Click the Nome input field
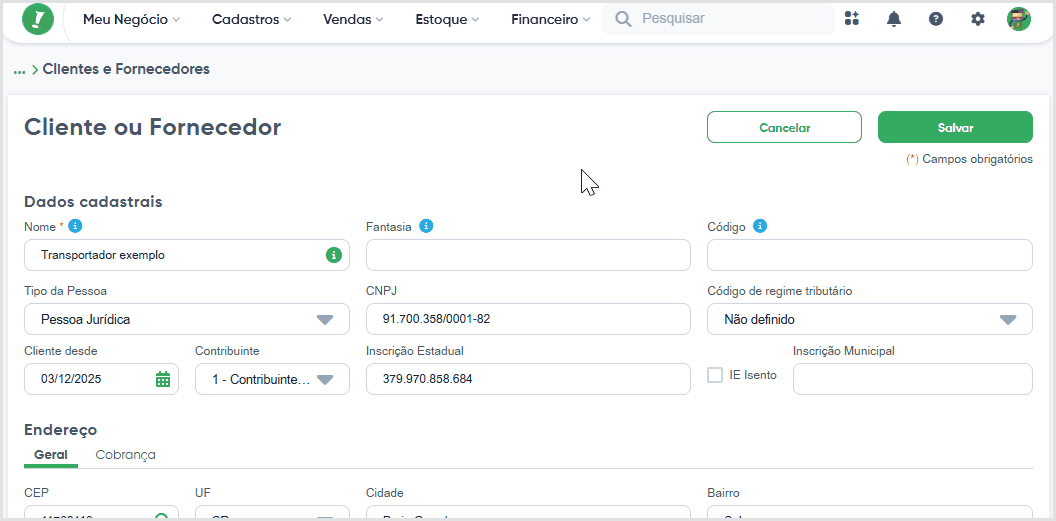The width and height of the screenshot is (1056, 521). click(187, 255)
